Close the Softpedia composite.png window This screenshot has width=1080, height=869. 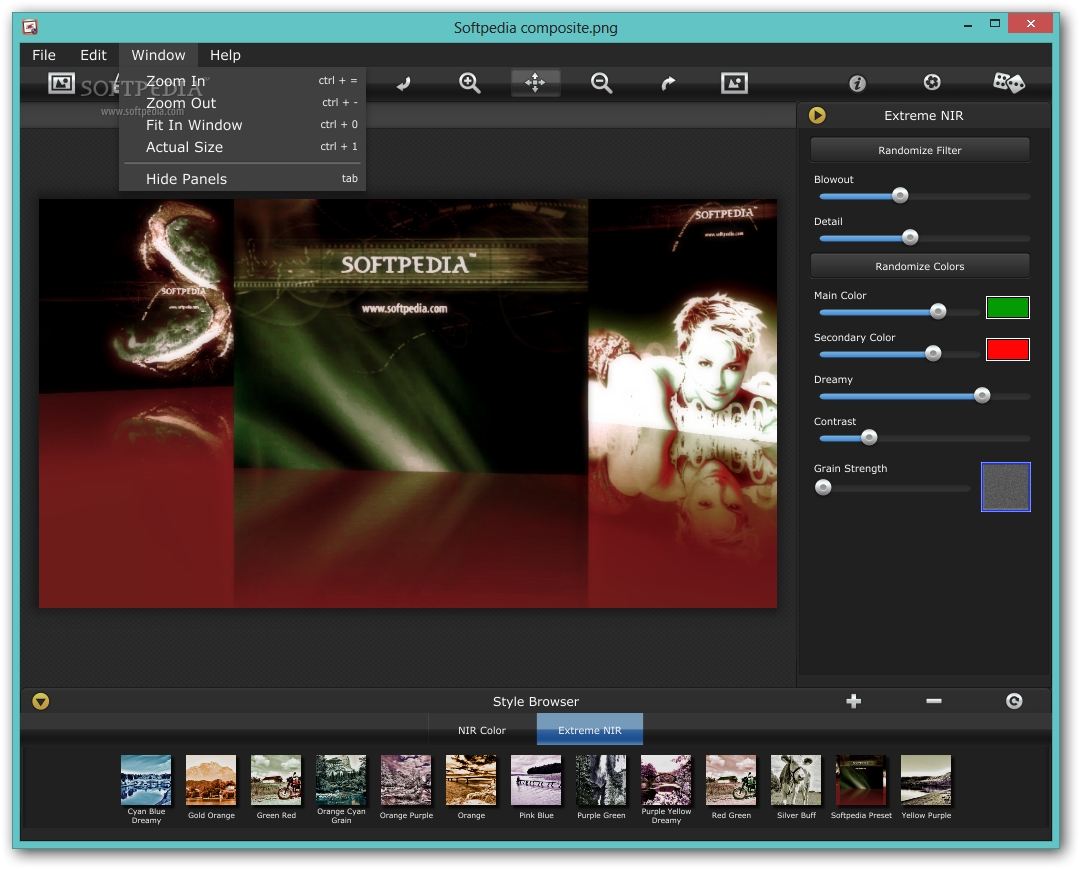(x=1030, y=23)
